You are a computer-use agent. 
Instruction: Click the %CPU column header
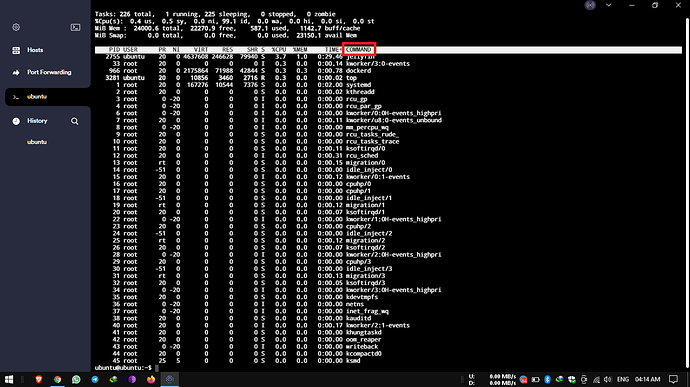[x=279, y=50]
